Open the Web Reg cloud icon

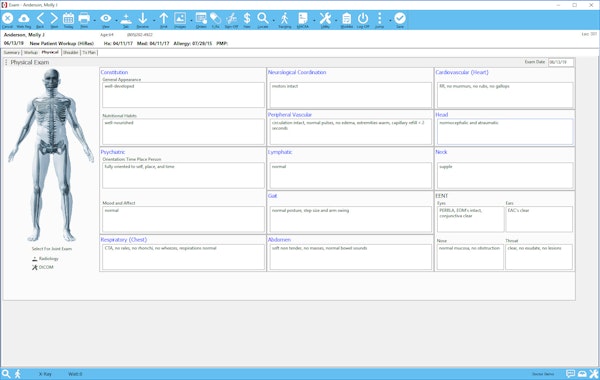click(x=24, y=18)
